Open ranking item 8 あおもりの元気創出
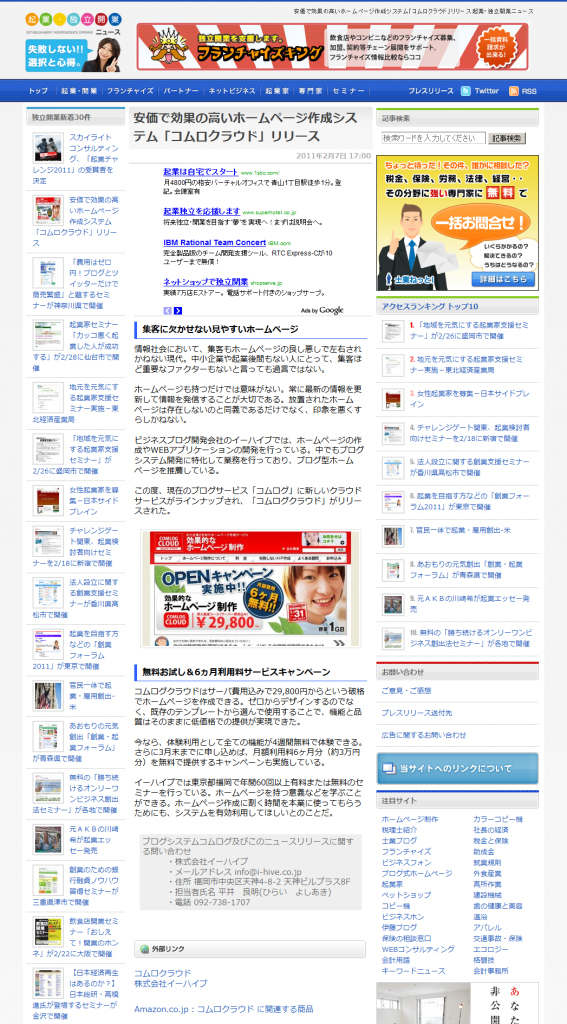Image resolution: width=567 pixels, height=1024 pixels. click(466, 569)
